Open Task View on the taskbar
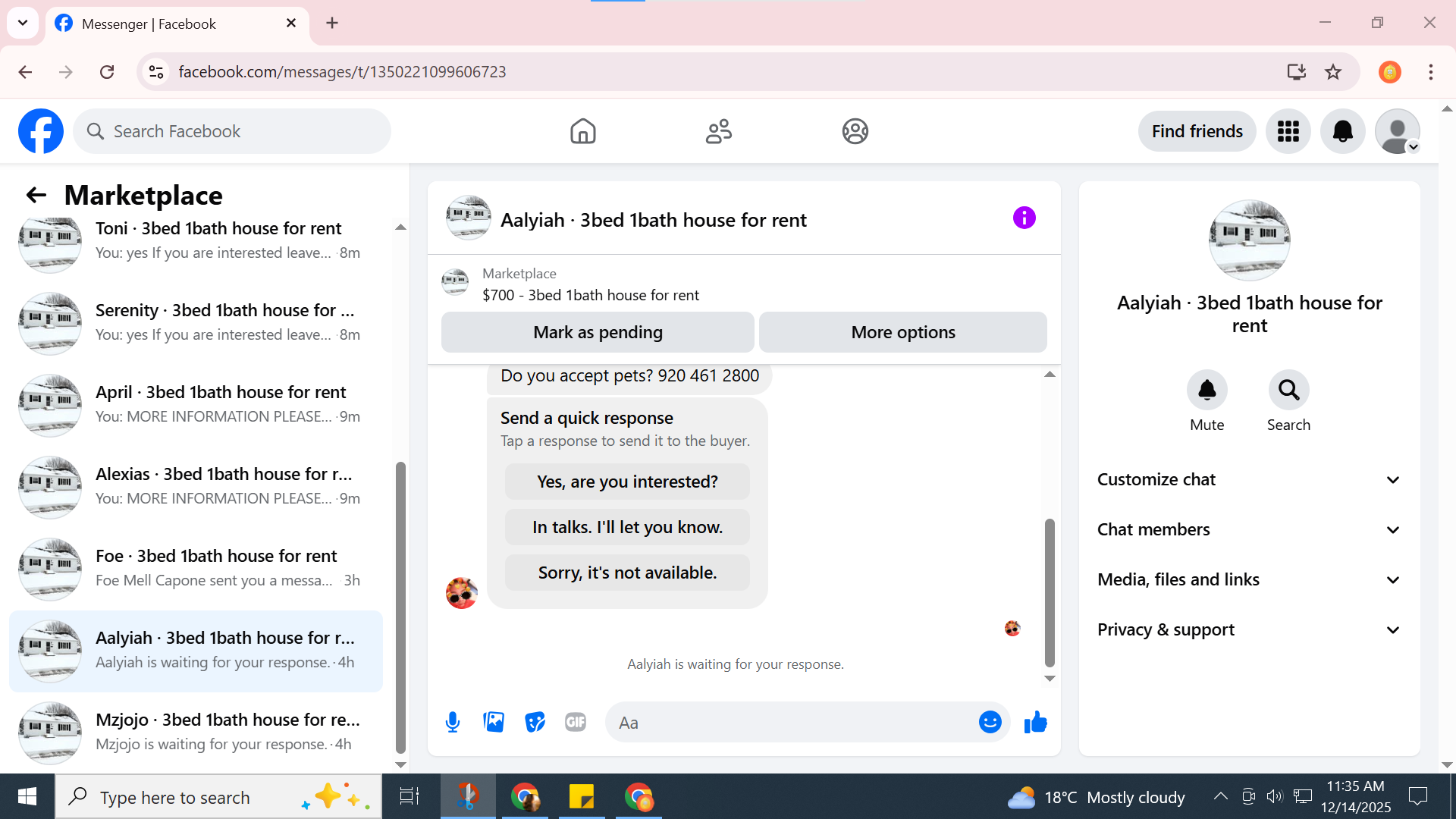Screen dimensions: 1456x819 click(409, 796)
